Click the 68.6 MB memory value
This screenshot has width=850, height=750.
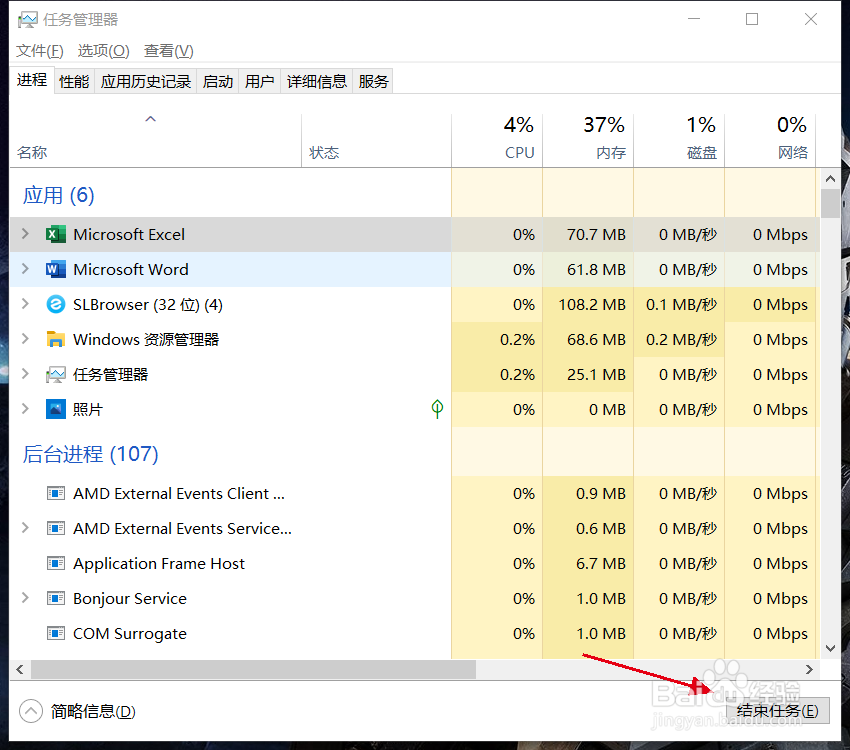tap(596, 340)
